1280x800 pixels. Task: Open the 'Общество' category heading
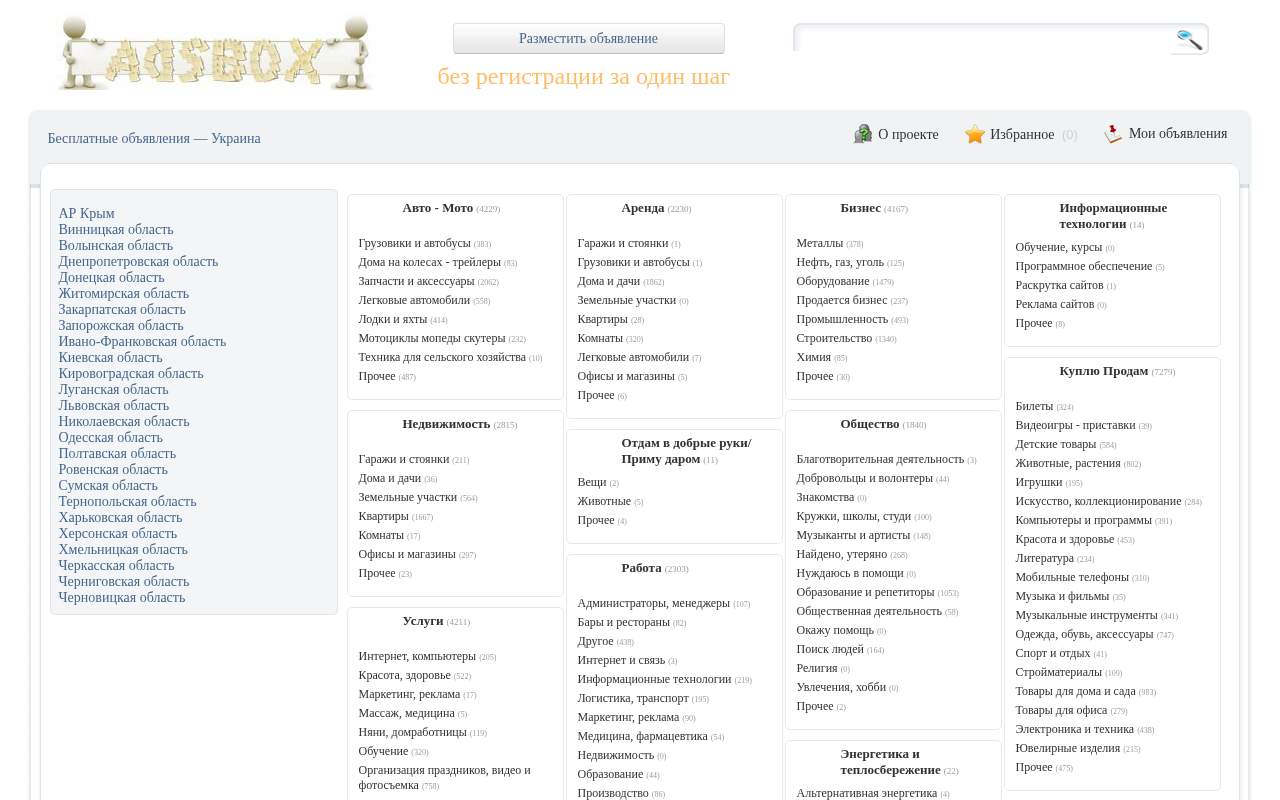pyautogui.click(x=869, y=424)
